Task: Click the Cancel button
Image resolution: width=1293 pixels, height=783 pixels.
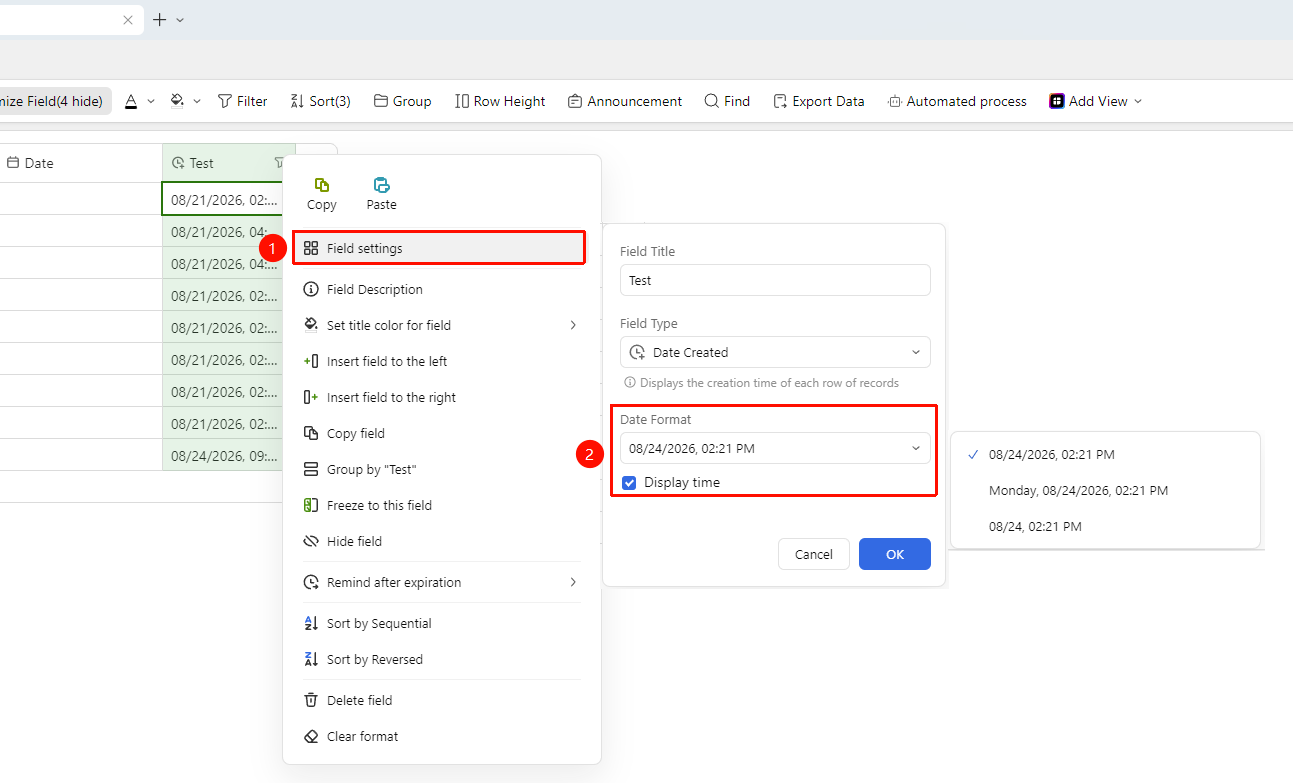Action: coord(814,554)
